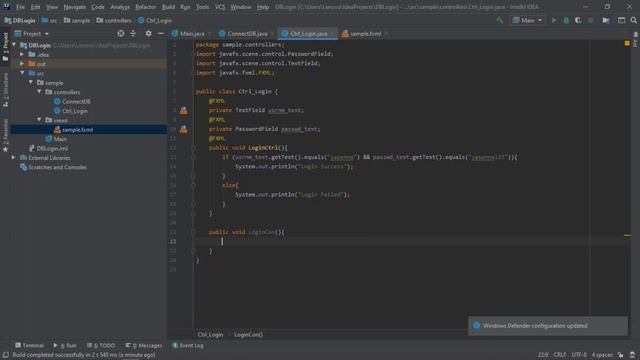Click controllers in navigation bar

pyautogui.click(x=114, y=20)
